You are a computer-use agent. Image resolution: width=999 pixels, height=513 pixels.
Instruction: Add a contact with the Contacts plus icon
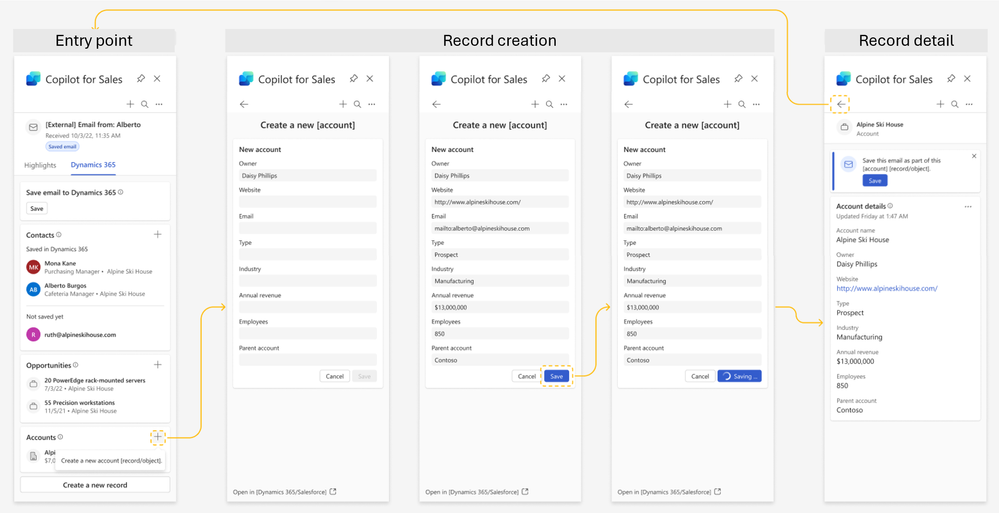coord(158,235)
